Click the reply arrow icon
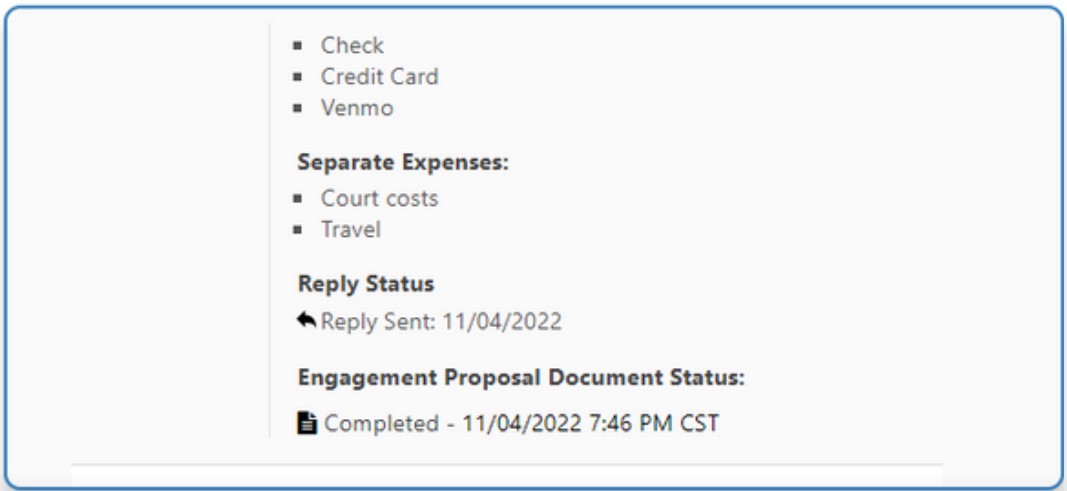Screen dimensions: 1067x491 click(306, 322)
